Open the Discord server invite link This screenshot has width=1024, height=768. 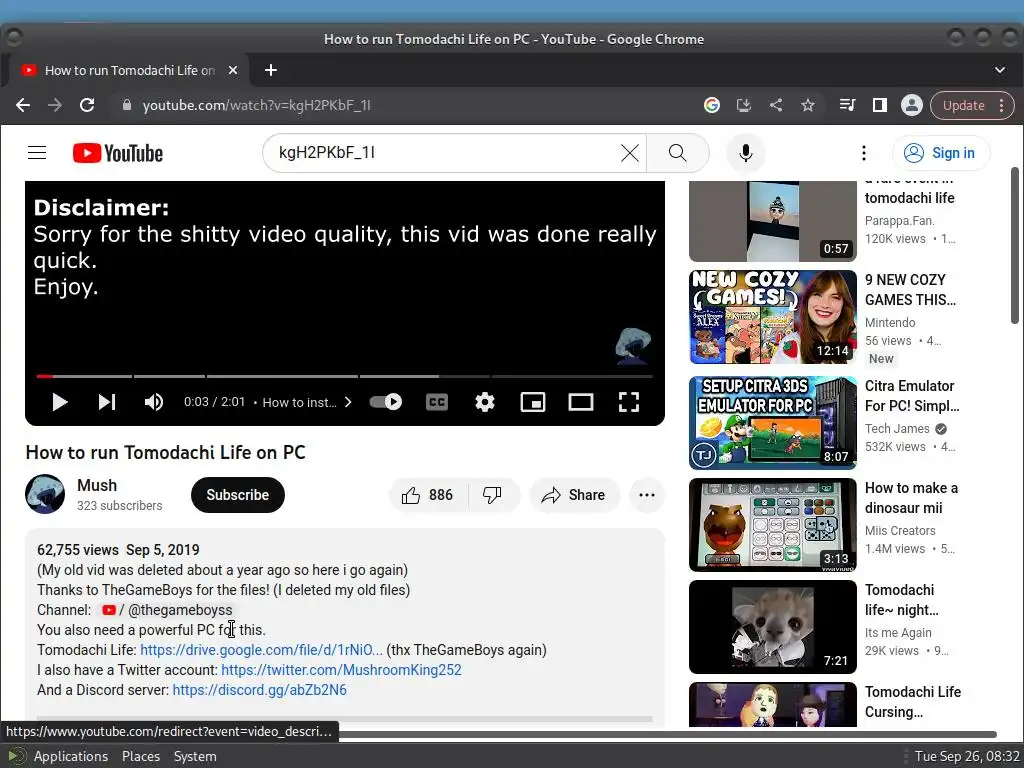coord(259,690)
